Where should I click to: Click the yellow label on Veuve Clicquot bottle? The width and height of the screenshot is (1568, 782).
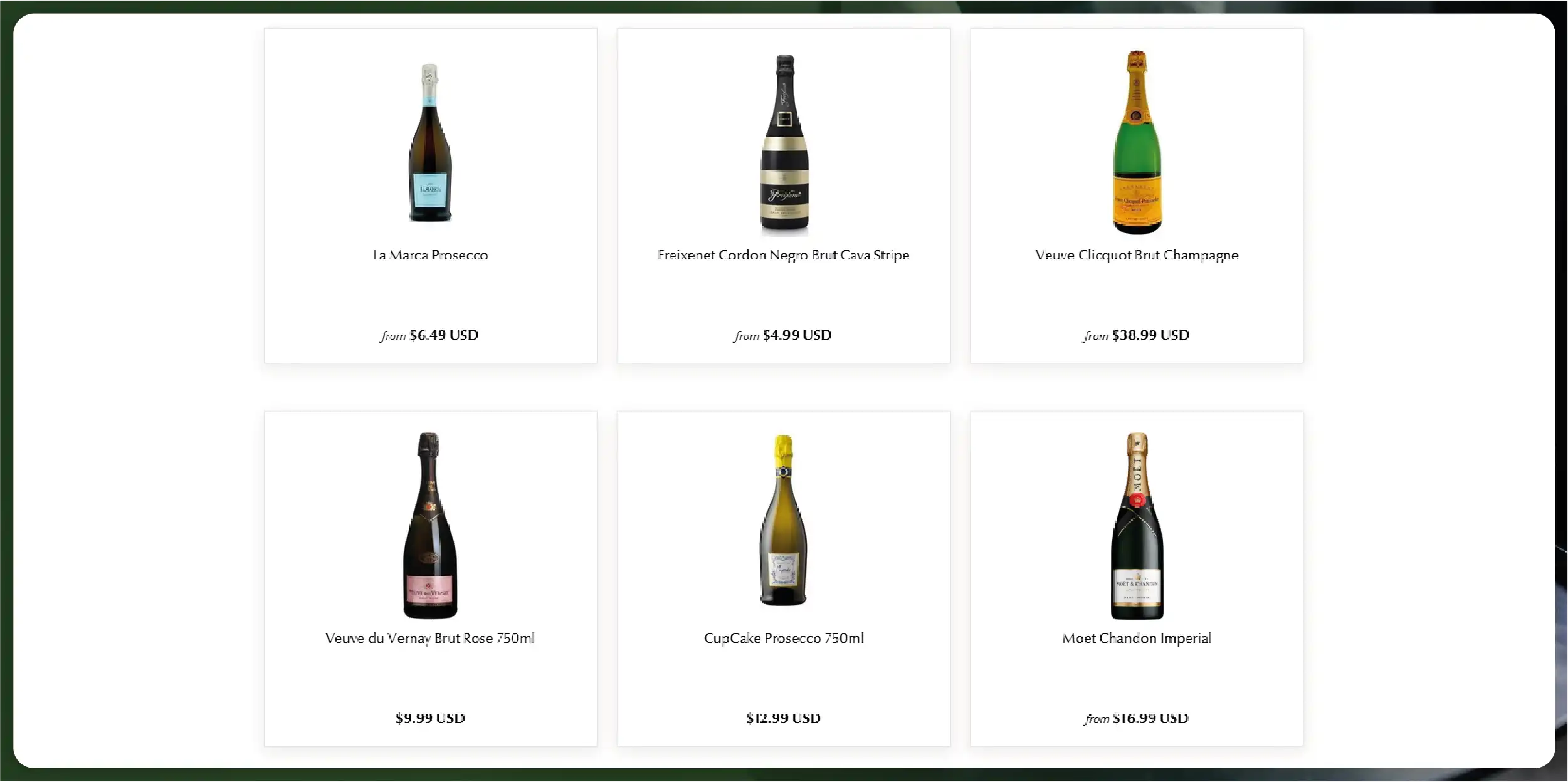click(x=1137, y=202)
